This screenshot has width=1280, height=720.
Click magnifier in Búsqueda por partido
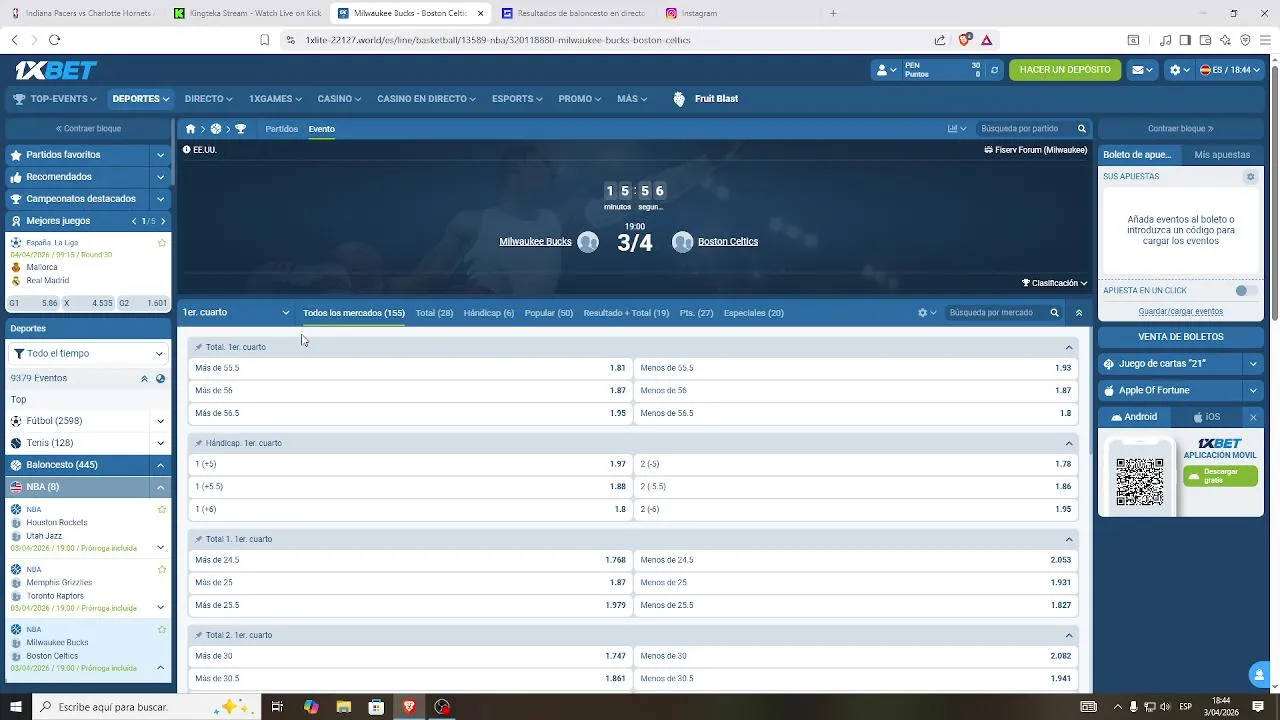coord(1081,129)
